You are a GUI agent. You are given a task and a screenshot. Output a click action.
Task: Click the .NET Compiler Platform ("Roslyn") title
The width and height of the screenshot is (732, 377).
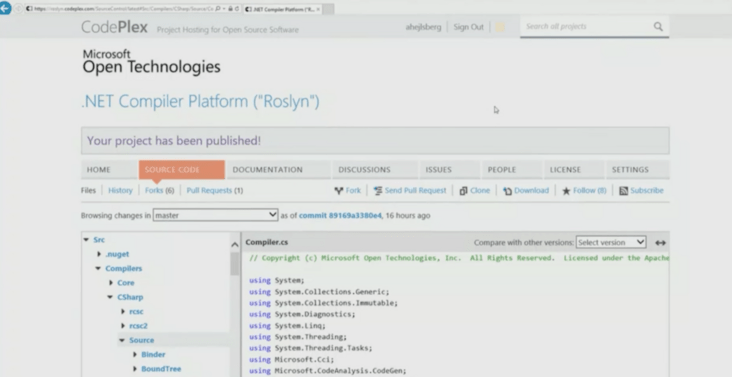tap(200, 101)
